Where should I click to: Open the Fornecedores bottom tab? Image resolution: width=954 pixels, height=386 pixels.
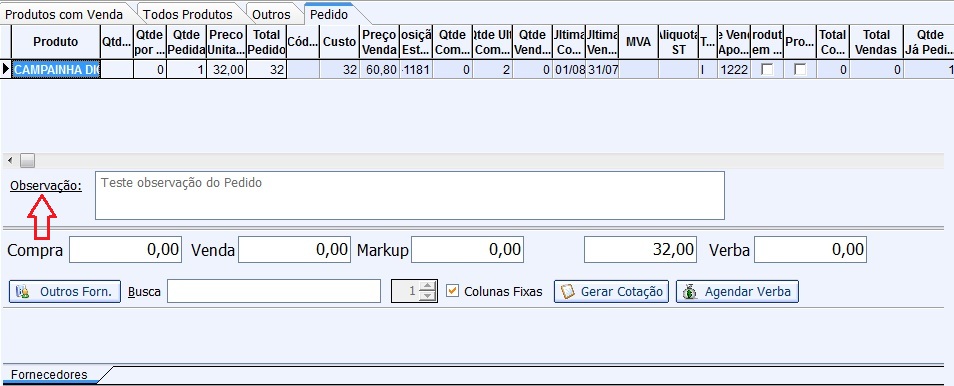(49, 374)
